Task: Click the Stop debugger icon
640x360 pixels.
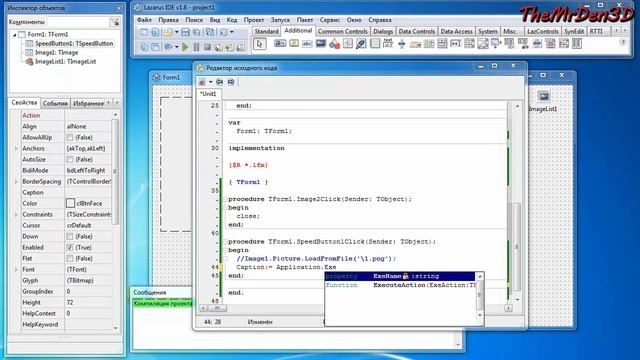Action: tap(207, 47)
